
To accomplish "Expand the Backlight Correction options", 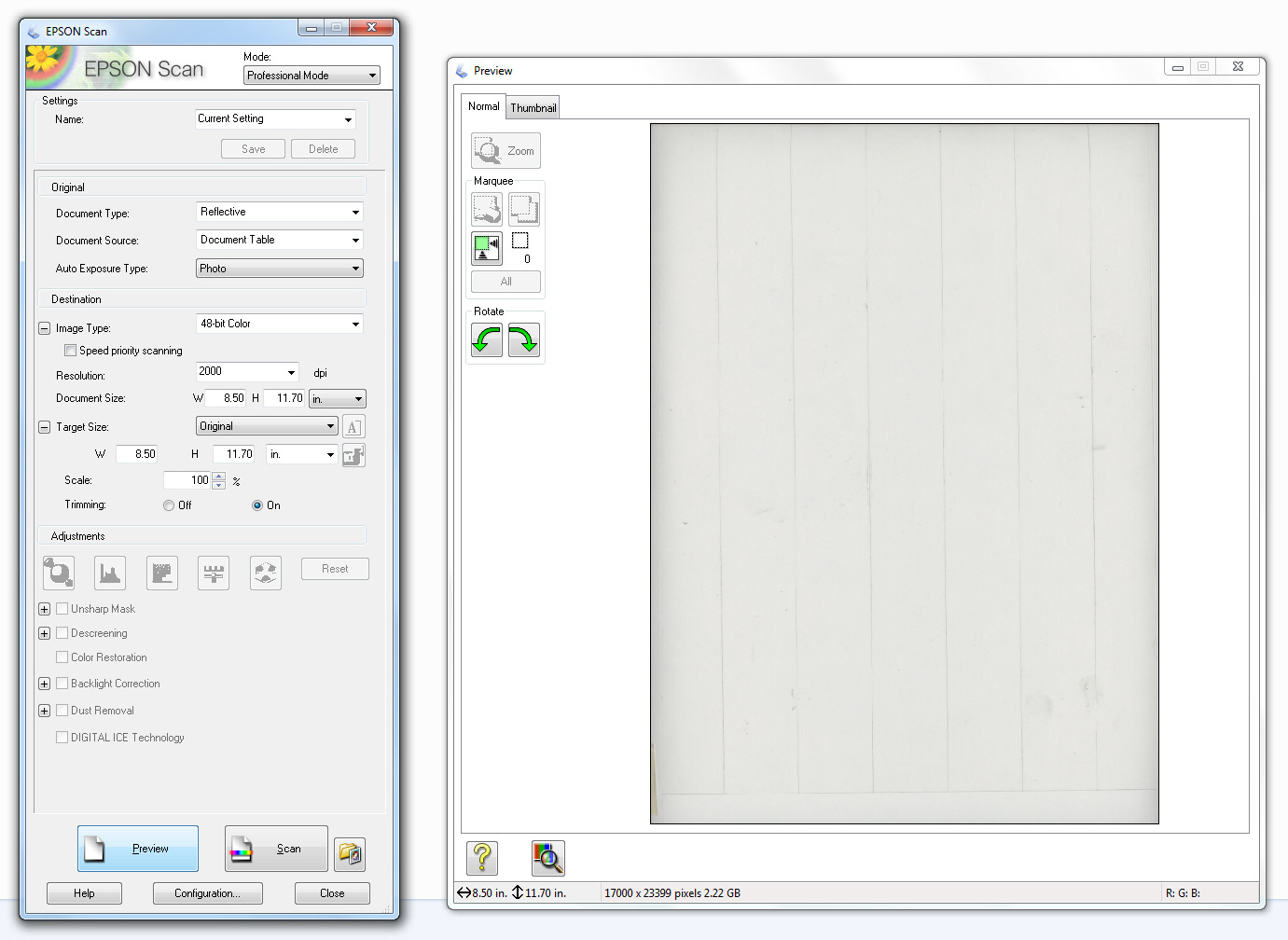I will point(44,684).
